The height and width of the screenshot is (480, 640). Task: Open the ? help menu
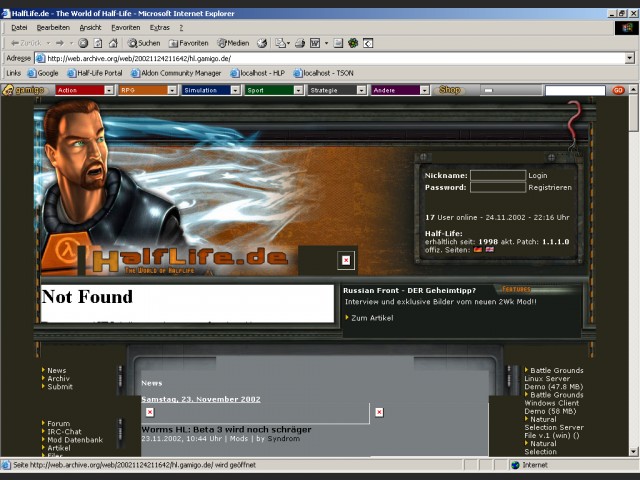[181, 27]
